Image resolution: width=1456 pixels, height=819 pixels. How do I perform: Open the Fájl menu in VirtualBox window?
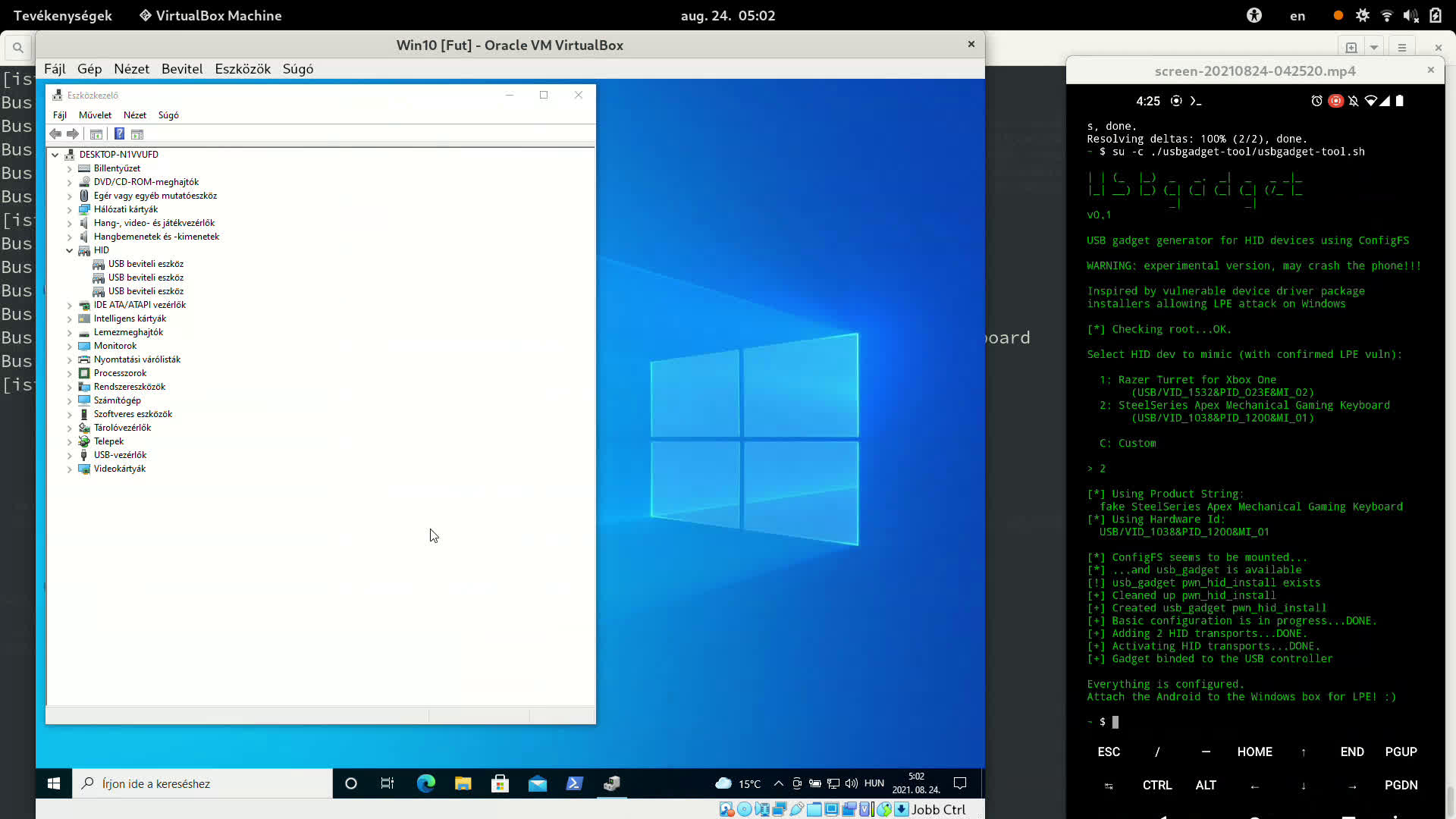click(x=55, y=69)
